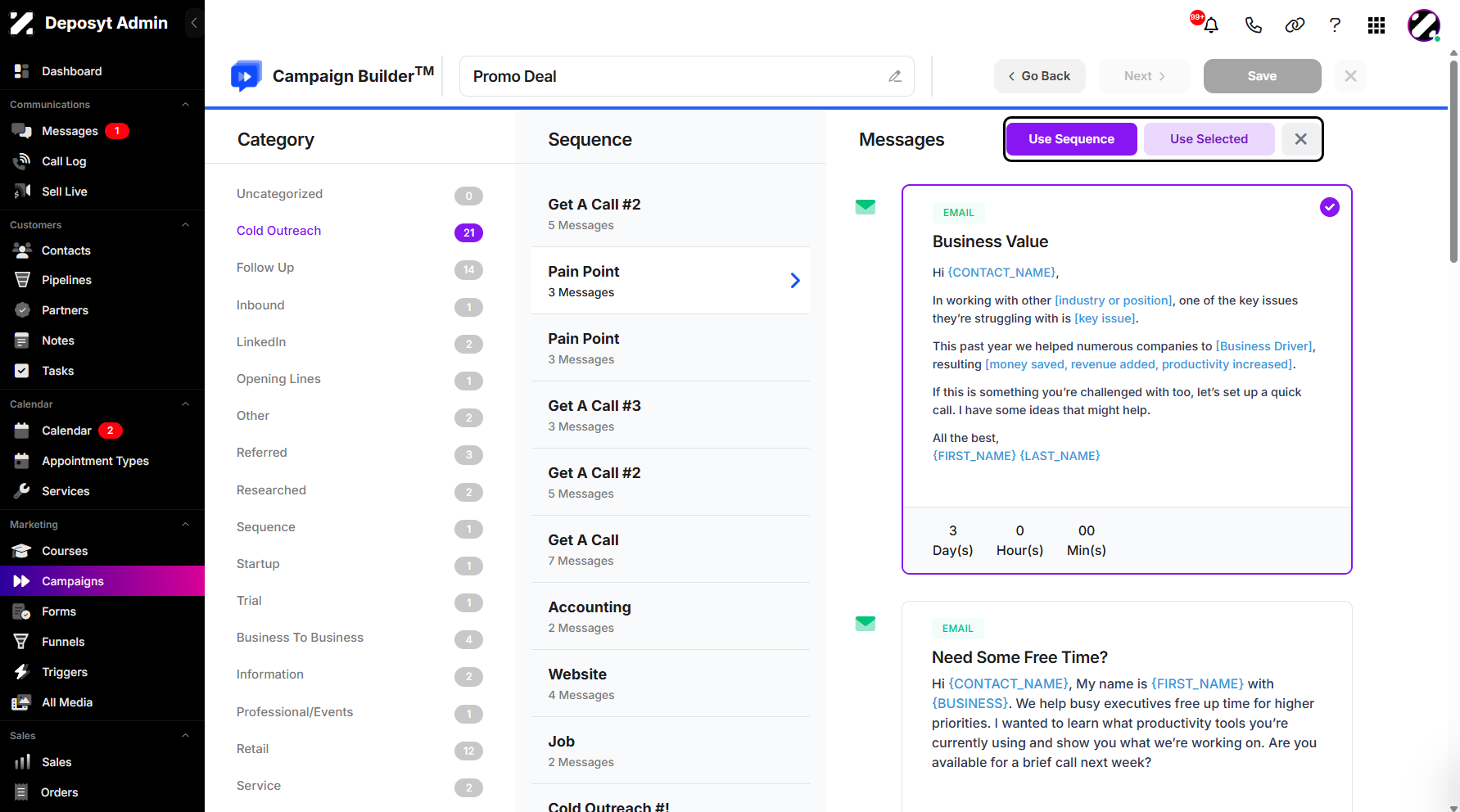1460x812 pixels.
Task: Click the Go Back button
Action: point(1040,76)
